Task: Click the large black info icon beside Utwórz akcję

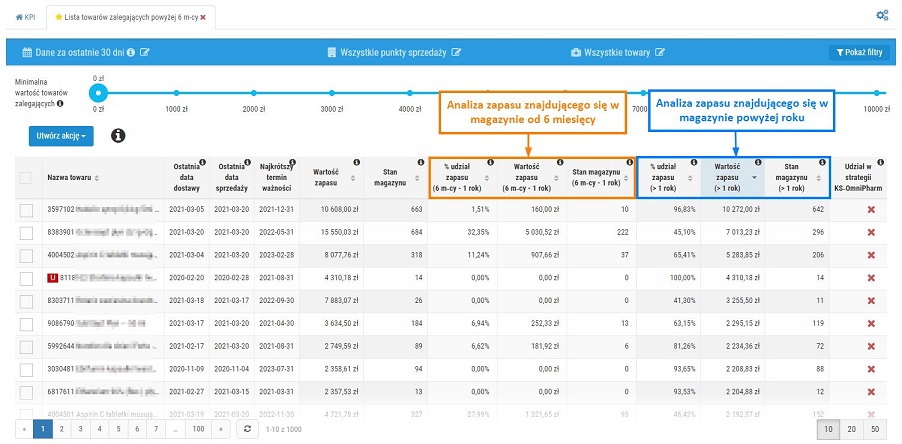Action: (x=119, y=136)
